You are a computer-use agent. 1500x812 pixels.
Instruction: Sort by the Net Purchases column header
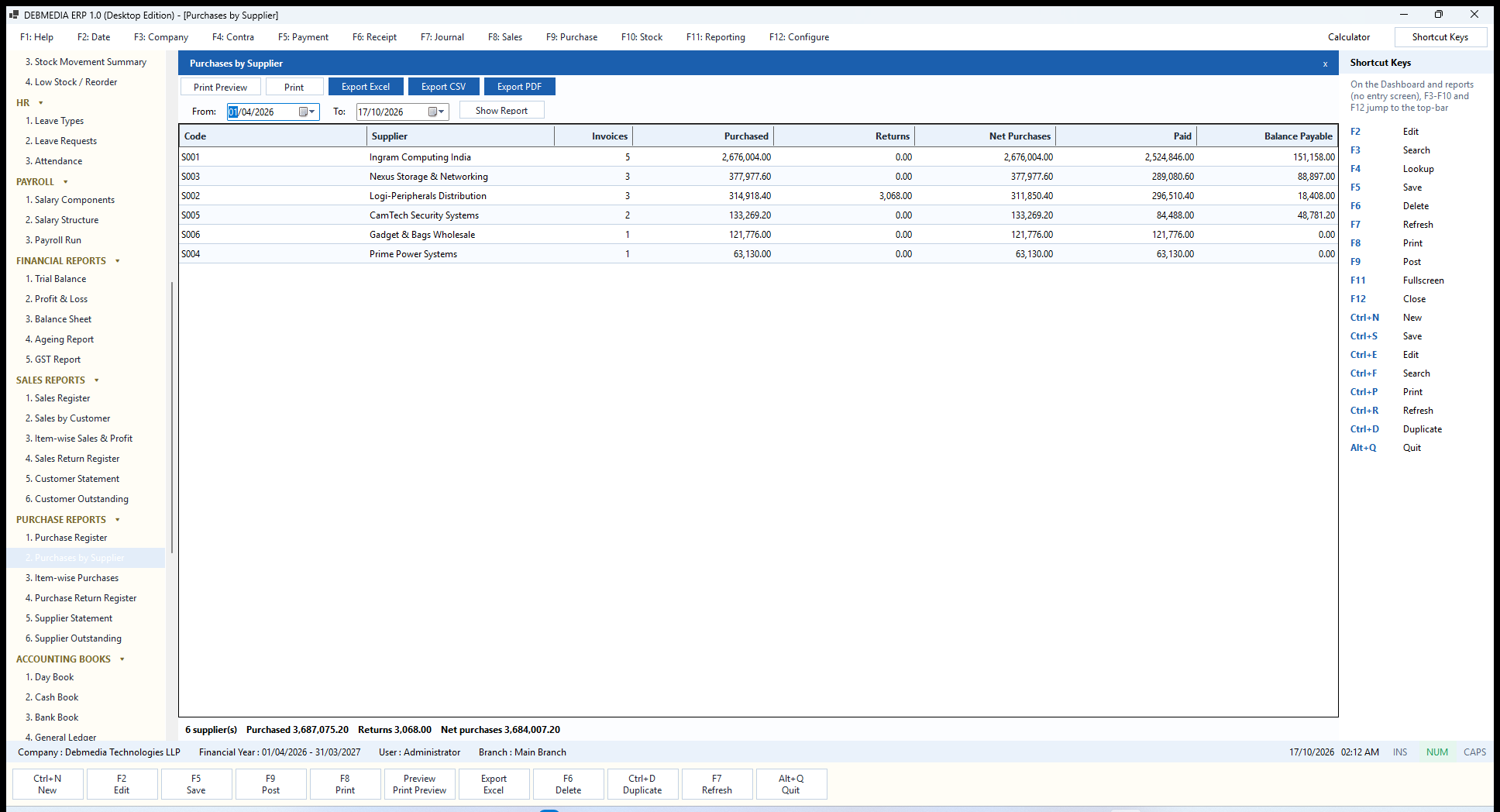pyautogui.click(x=985, y=136)
